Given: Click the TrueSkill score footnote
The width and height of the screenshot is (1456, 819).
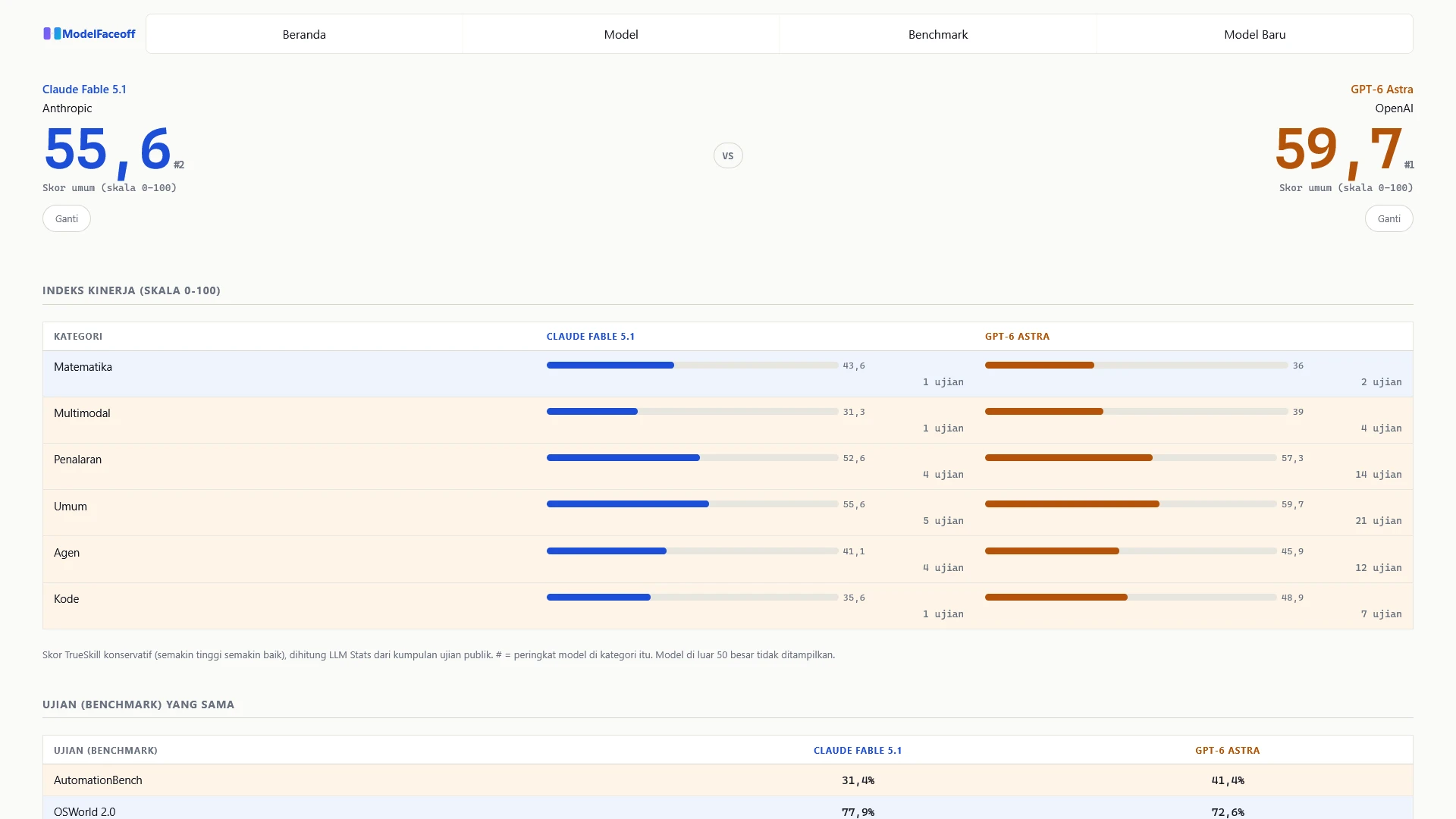Looking at the screenshot, I should pyautogui.click(x=438, y=655).
